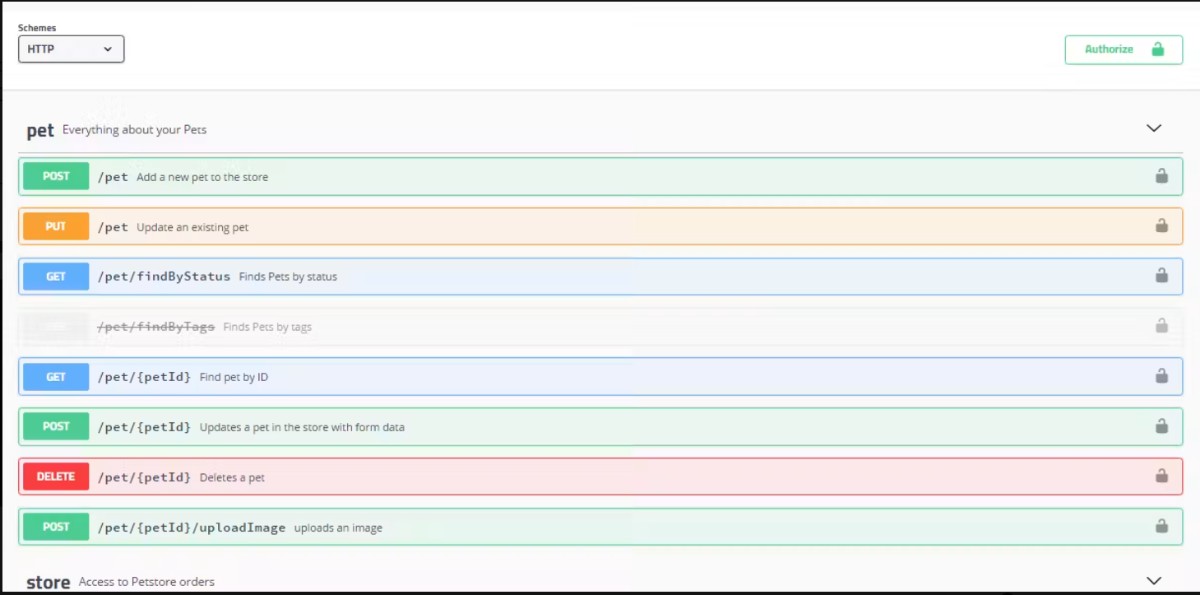Click lock icon on /pet/findByStatus row
This screenshot has height=595, width=1200.
(1161, 275)
